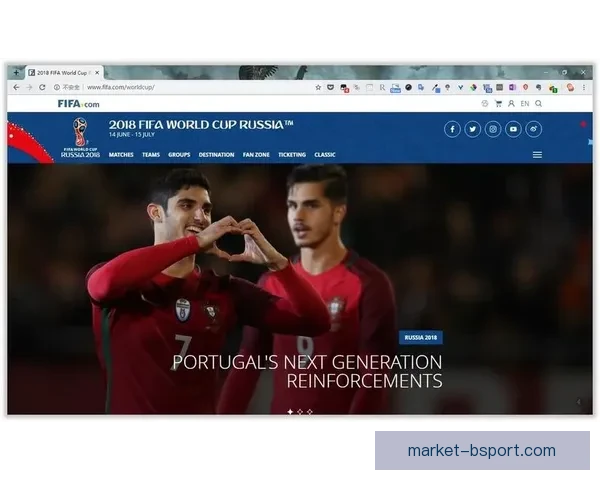Open FIFA's YouTube channel icon
This screenshot has width=600, height=480.
pos(513,129)
